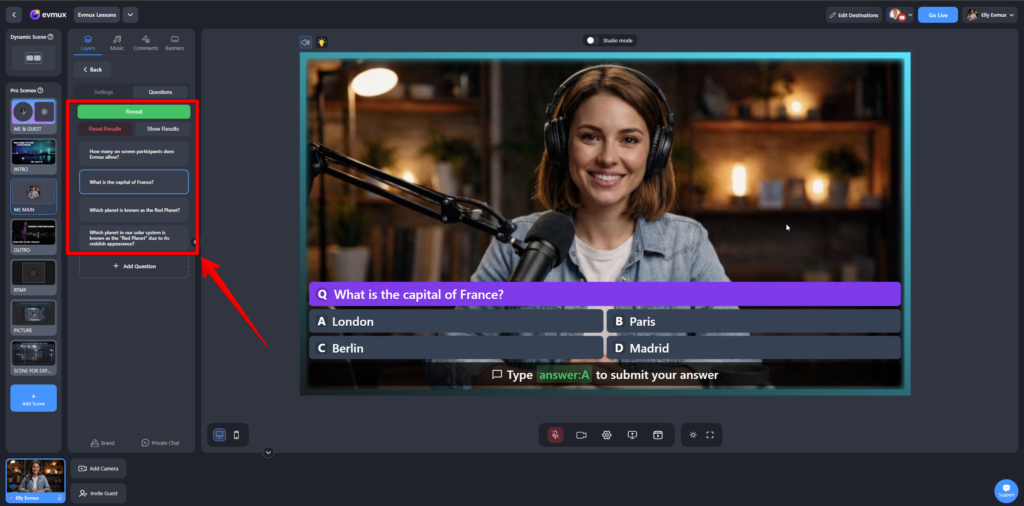Select the desktop landscape layout icon

pyautogui.click(x=219, y=435)
